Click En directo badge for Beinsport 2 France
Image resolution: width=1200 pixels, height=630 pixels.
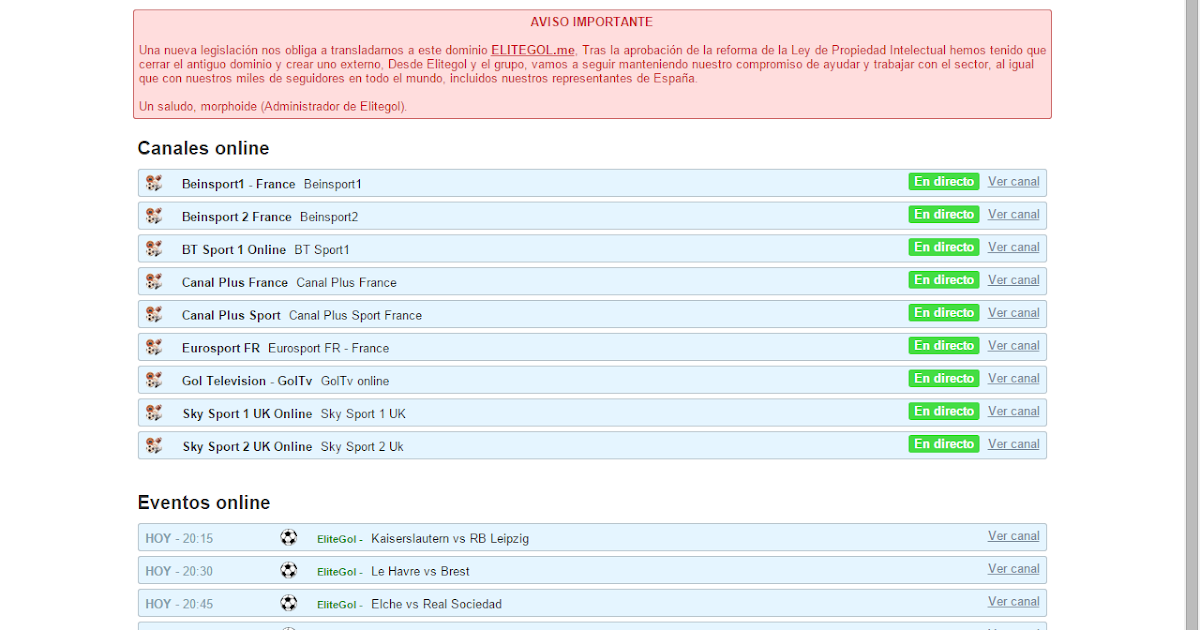pos(944,215)
